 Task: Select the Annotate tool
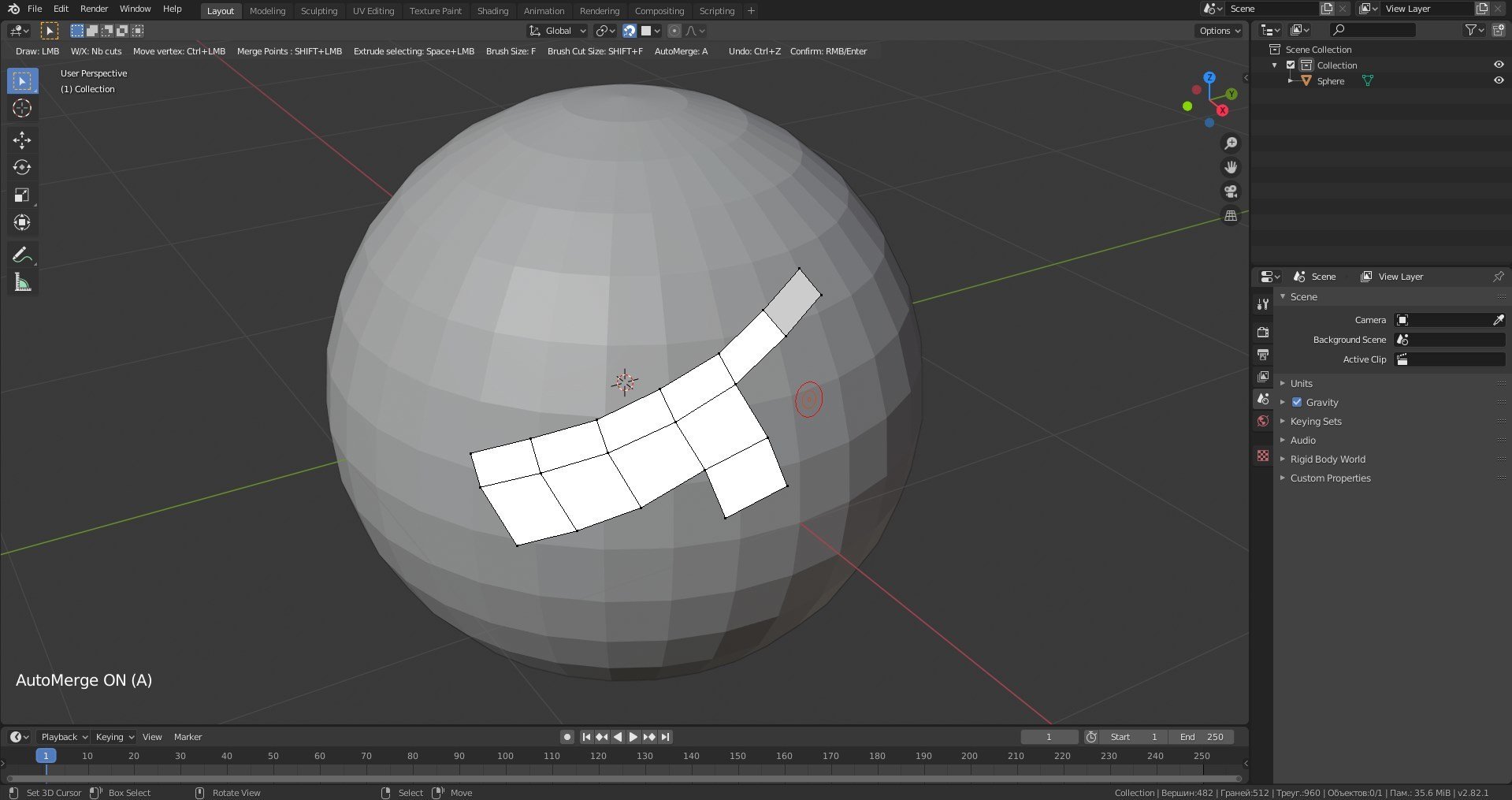[x=22, y=254]
